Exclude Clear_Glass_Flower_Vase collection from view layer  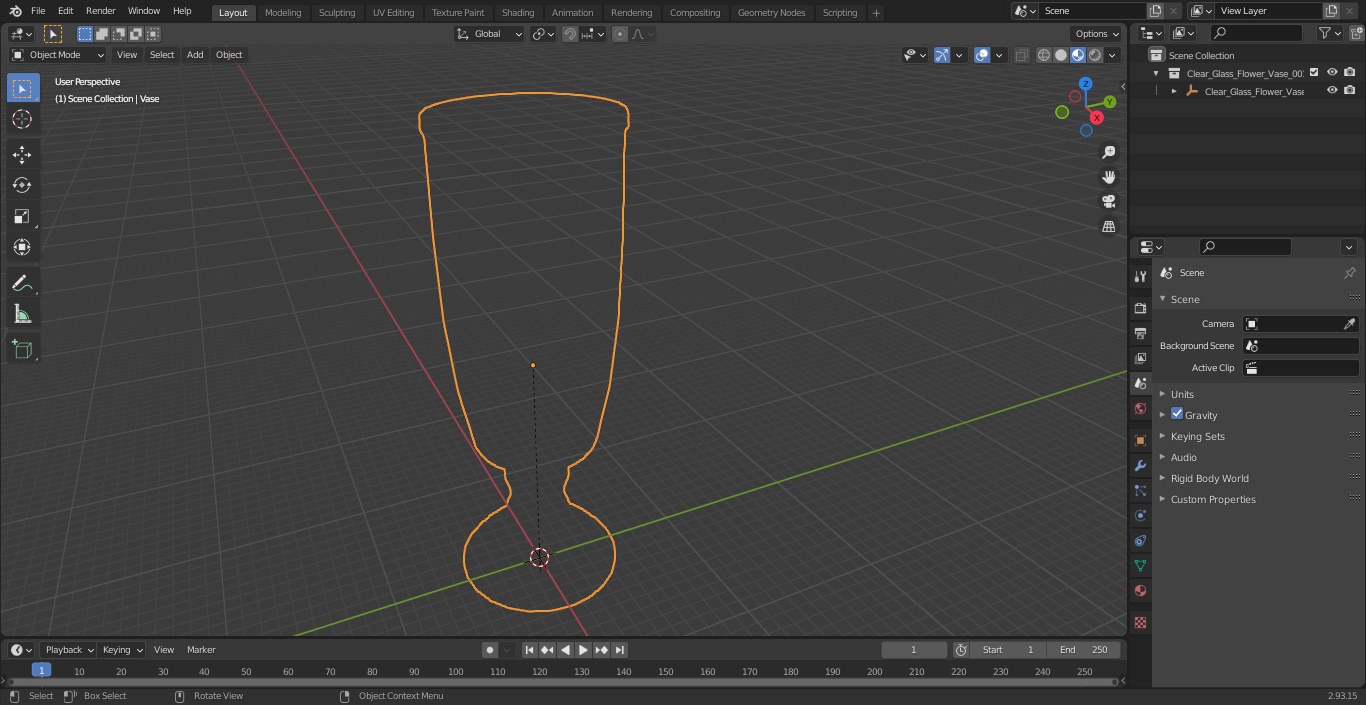tap(1314, 73)
